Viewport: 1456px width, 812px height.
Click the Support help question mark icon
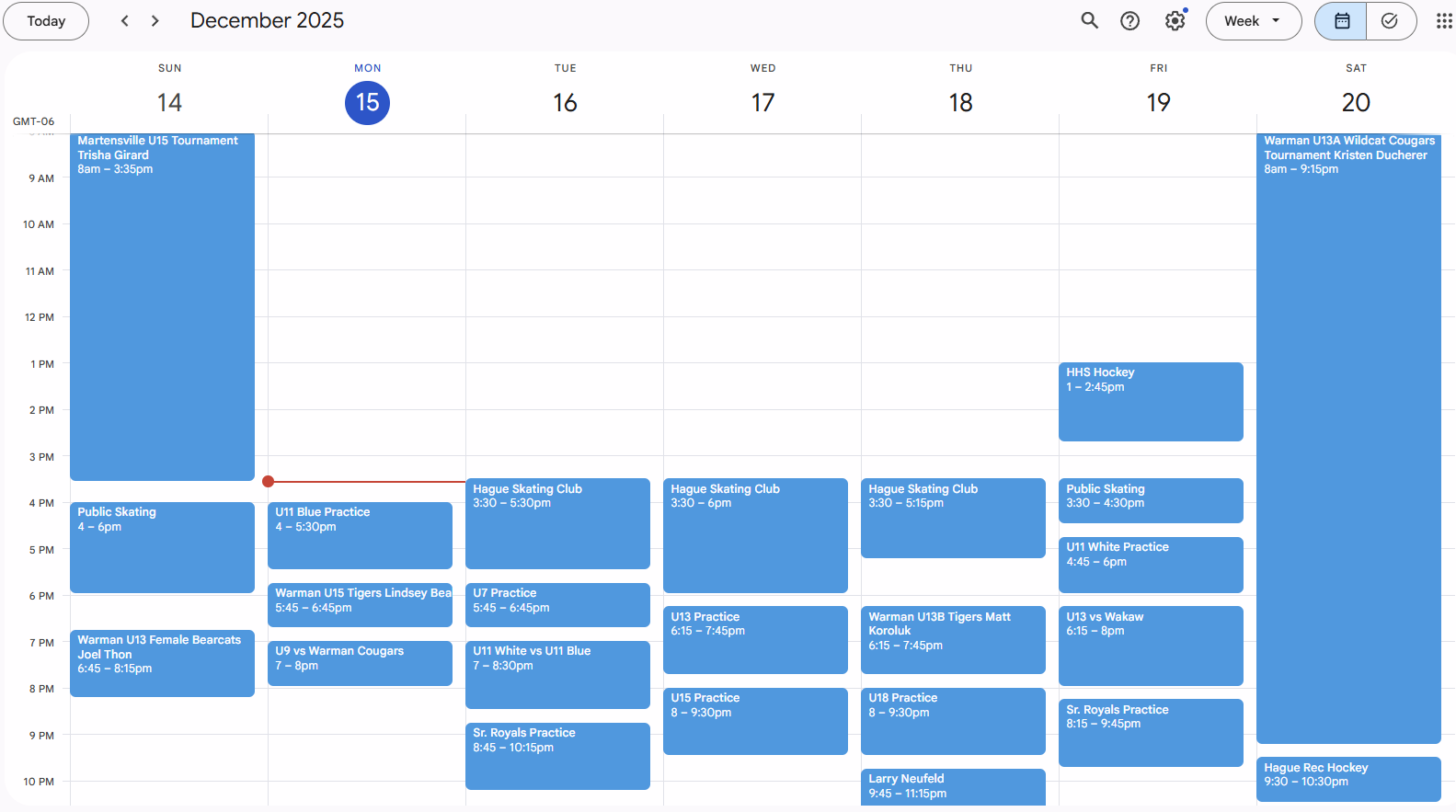1129,21
